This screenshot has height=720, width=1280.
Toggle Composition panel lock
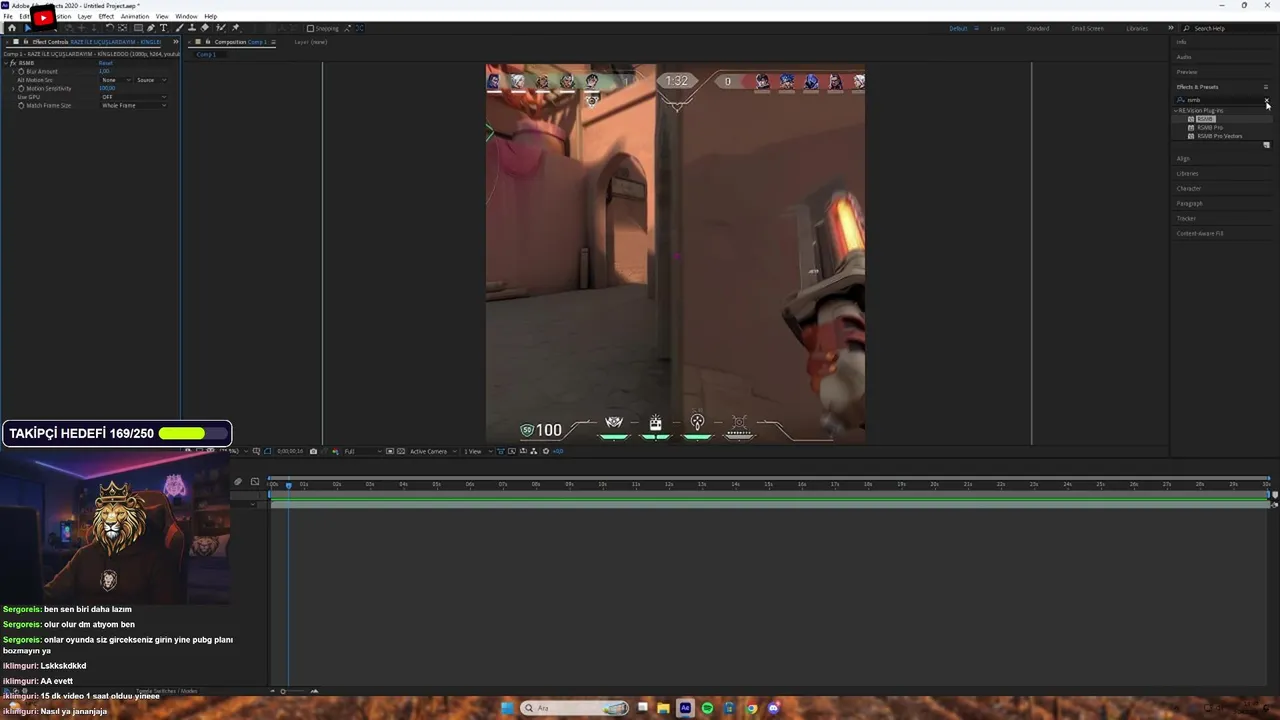[x=207, y=41]
